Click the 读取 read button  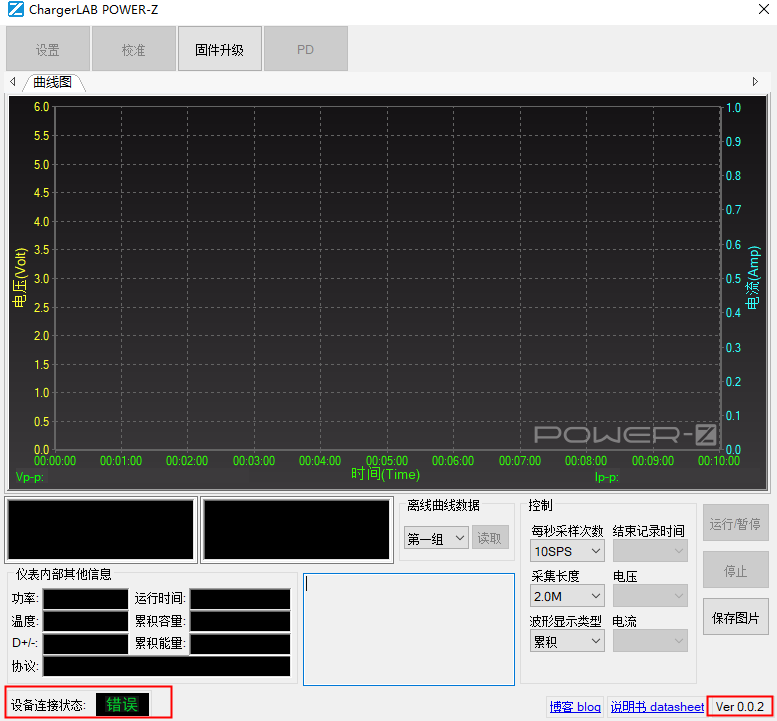pos(490,538)
